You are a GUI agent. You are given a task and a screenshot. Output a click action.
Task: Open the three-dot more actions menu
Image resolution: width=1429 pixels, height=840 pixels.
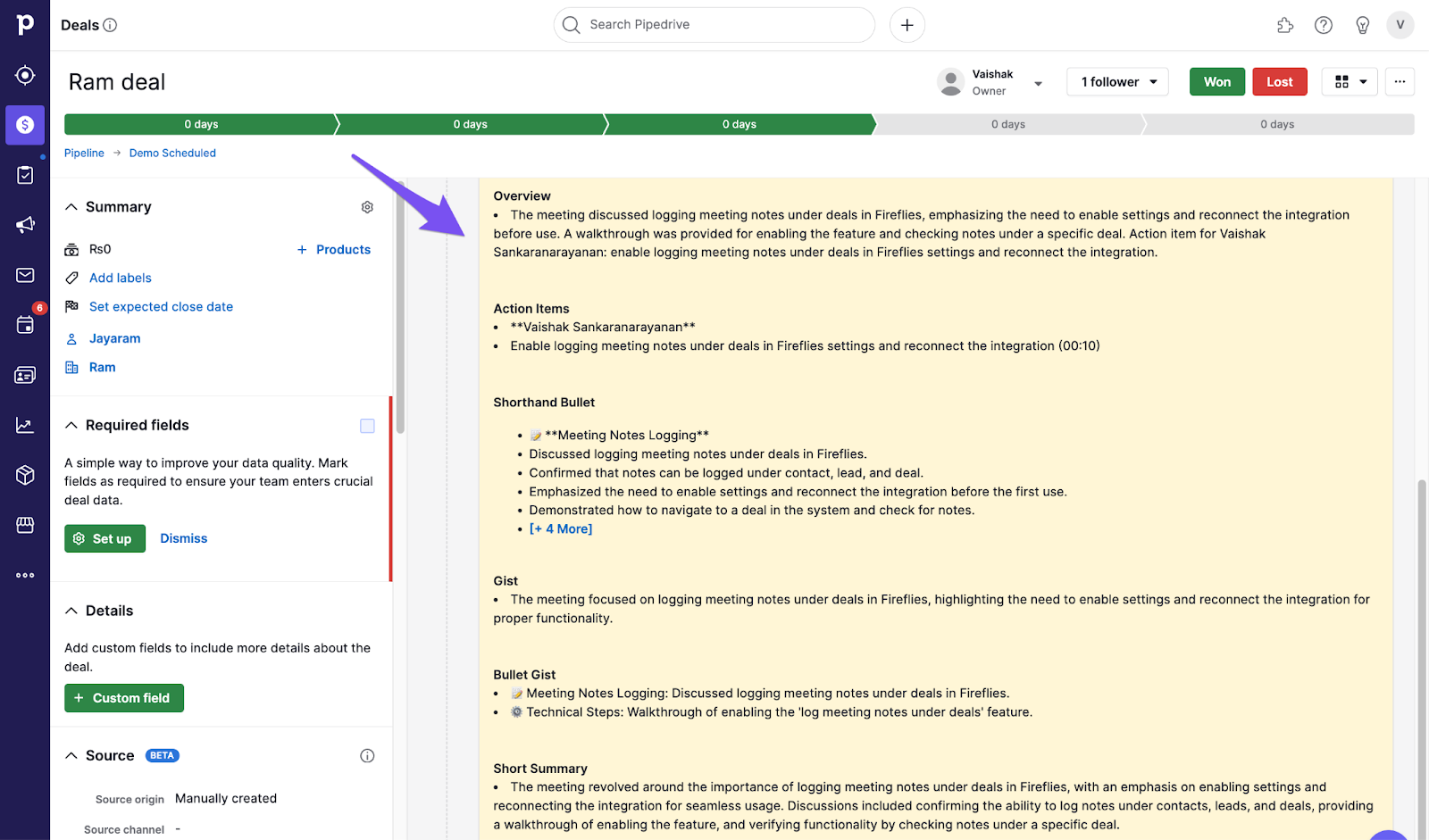(1400, 82)
